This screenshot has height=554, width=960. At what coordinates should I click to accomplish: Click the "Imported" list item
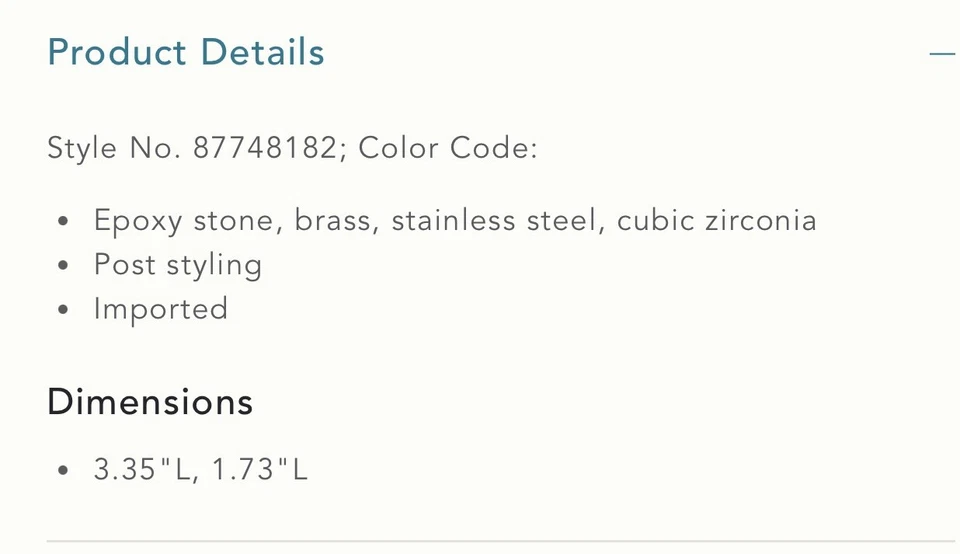point(161,309)
